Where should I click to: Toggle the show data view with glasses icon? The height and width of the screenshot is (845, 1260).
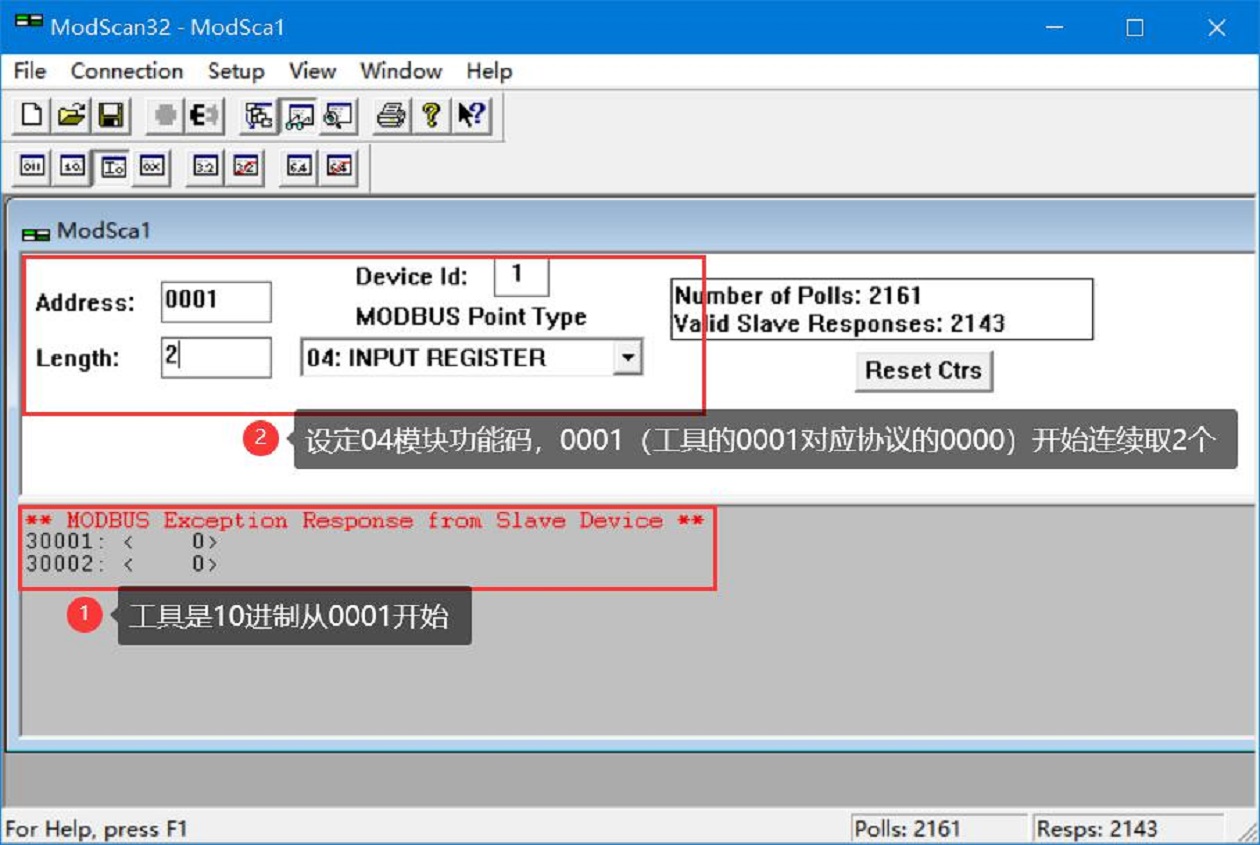[x=297, y=116]
